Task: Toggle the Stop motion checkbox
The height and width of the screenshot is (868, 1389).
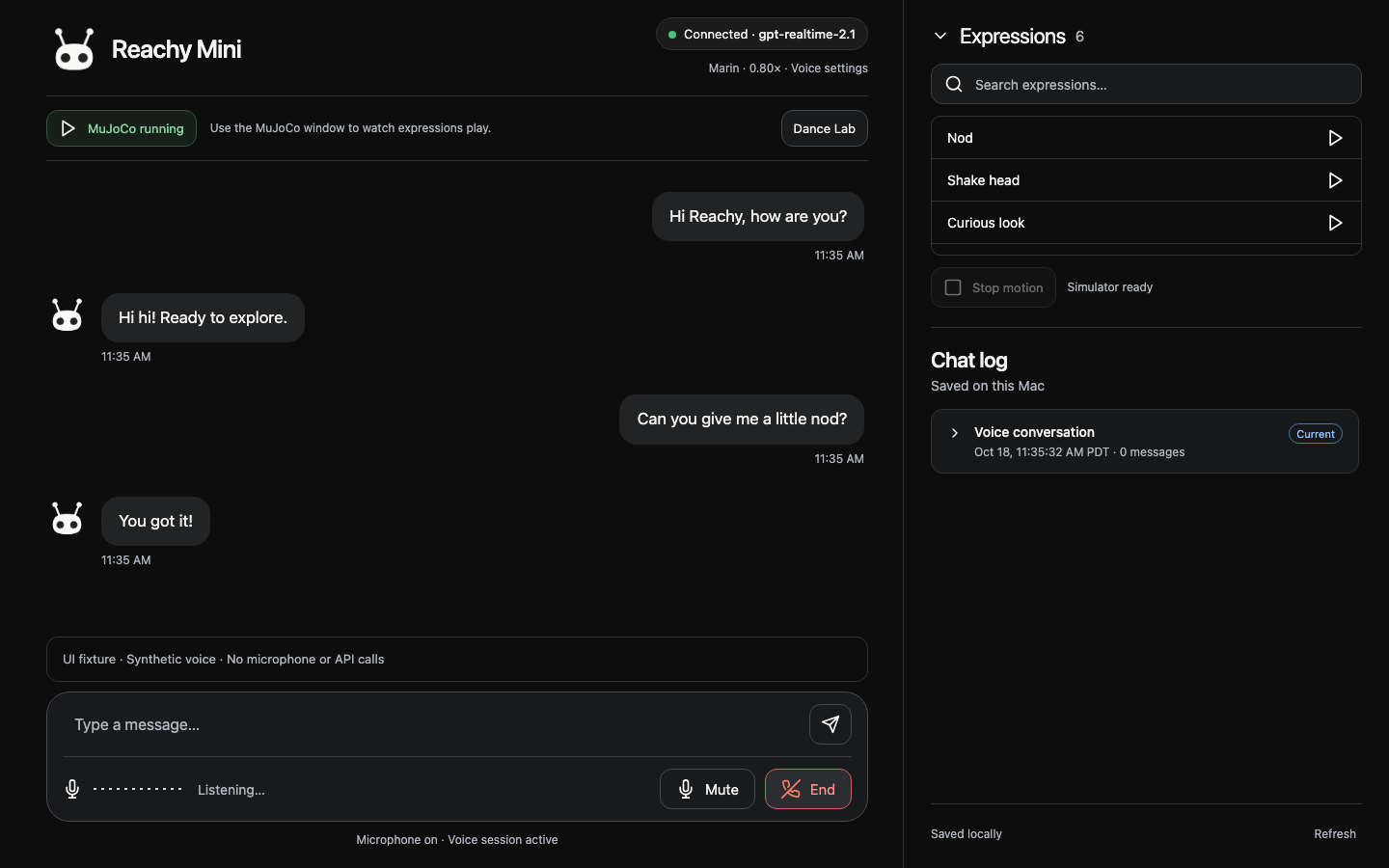Action: (953, 287)
